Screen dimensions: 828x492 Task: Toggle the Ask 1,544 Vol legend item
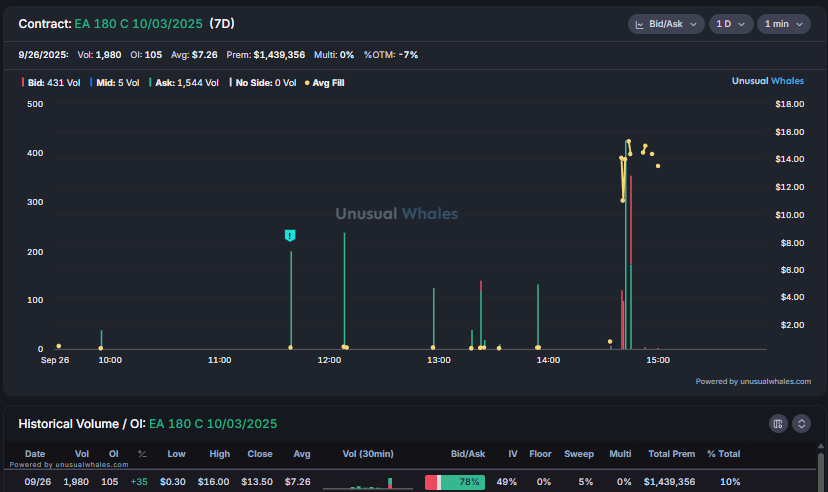[184, 83]
